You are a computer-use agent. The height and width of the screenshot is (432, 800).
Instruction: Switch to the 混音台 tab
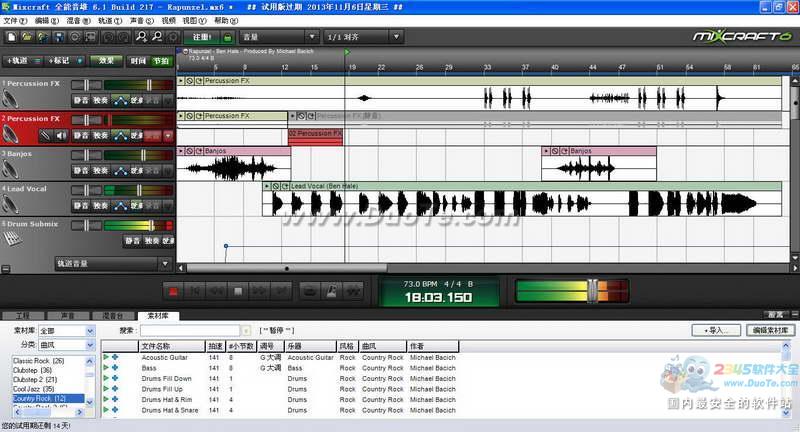[113, 316]
